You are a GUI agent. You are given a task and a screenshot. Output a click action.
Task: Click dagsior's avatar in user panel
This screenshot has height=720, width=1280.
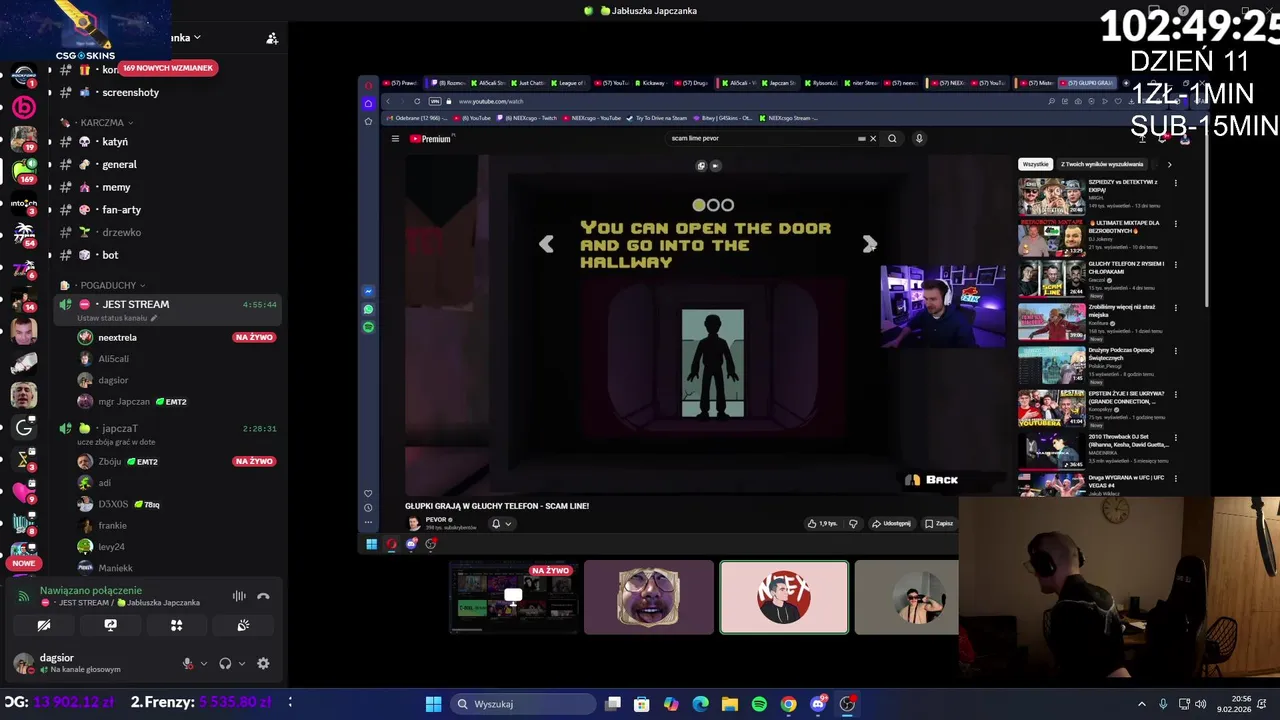pyautogui.click(x=22, y=662)
